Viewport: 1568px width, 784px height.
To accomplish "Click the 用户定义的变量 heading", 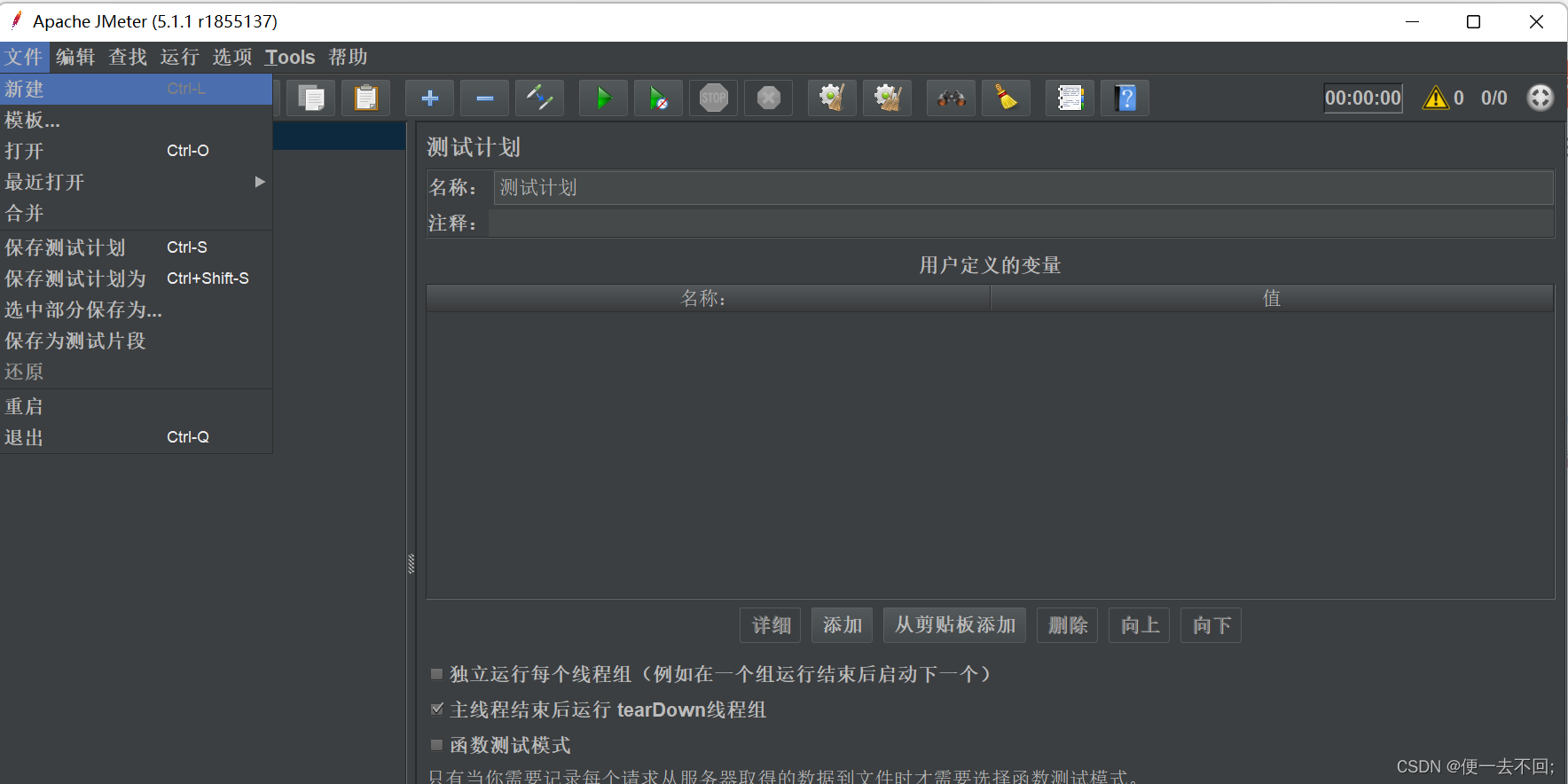I will (990, 265).
